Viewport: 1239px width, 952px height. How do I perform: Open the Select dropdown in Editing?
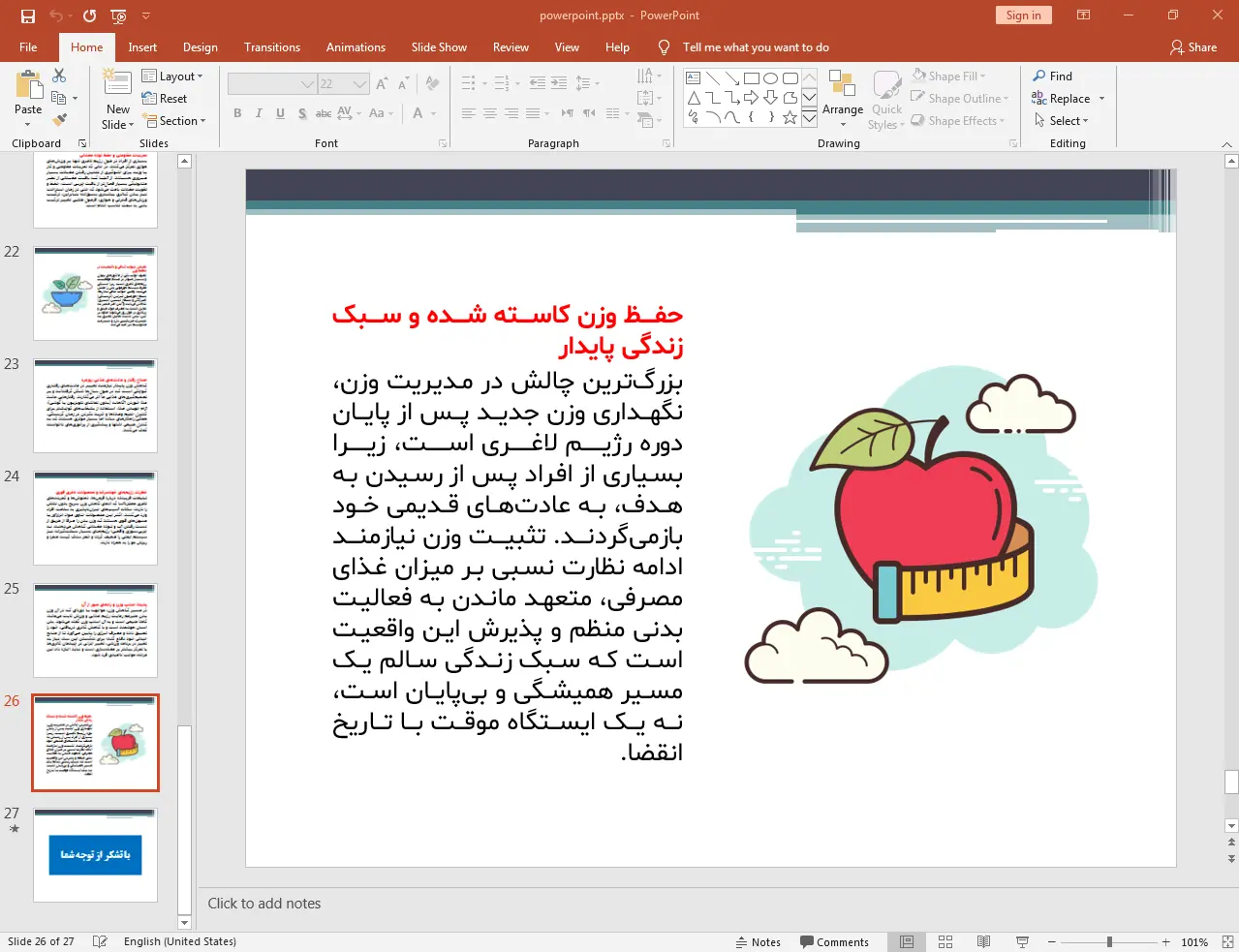pos(1062,120)
